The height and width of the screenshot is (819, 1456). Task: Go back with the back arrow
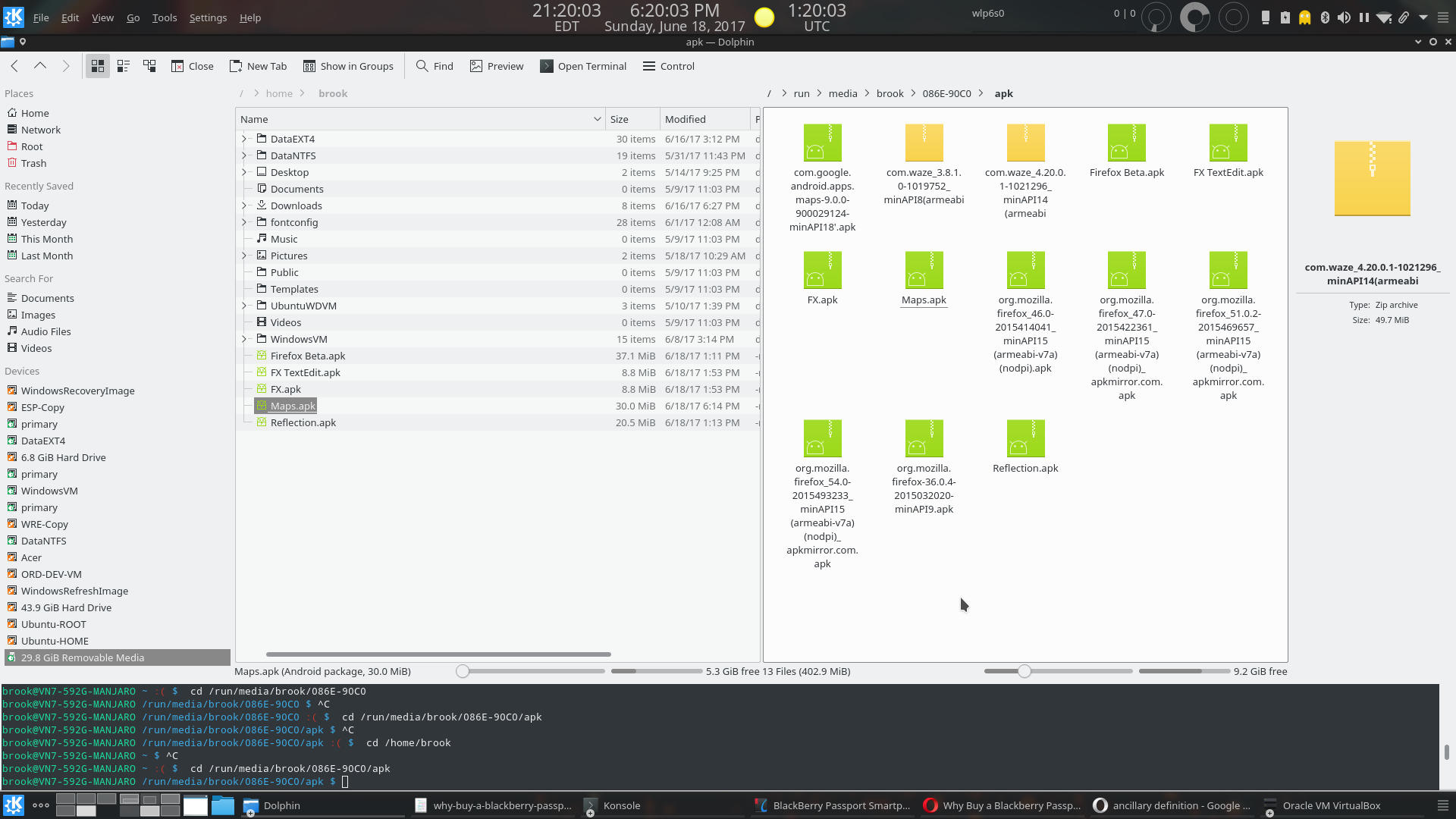tap(14, 66)
